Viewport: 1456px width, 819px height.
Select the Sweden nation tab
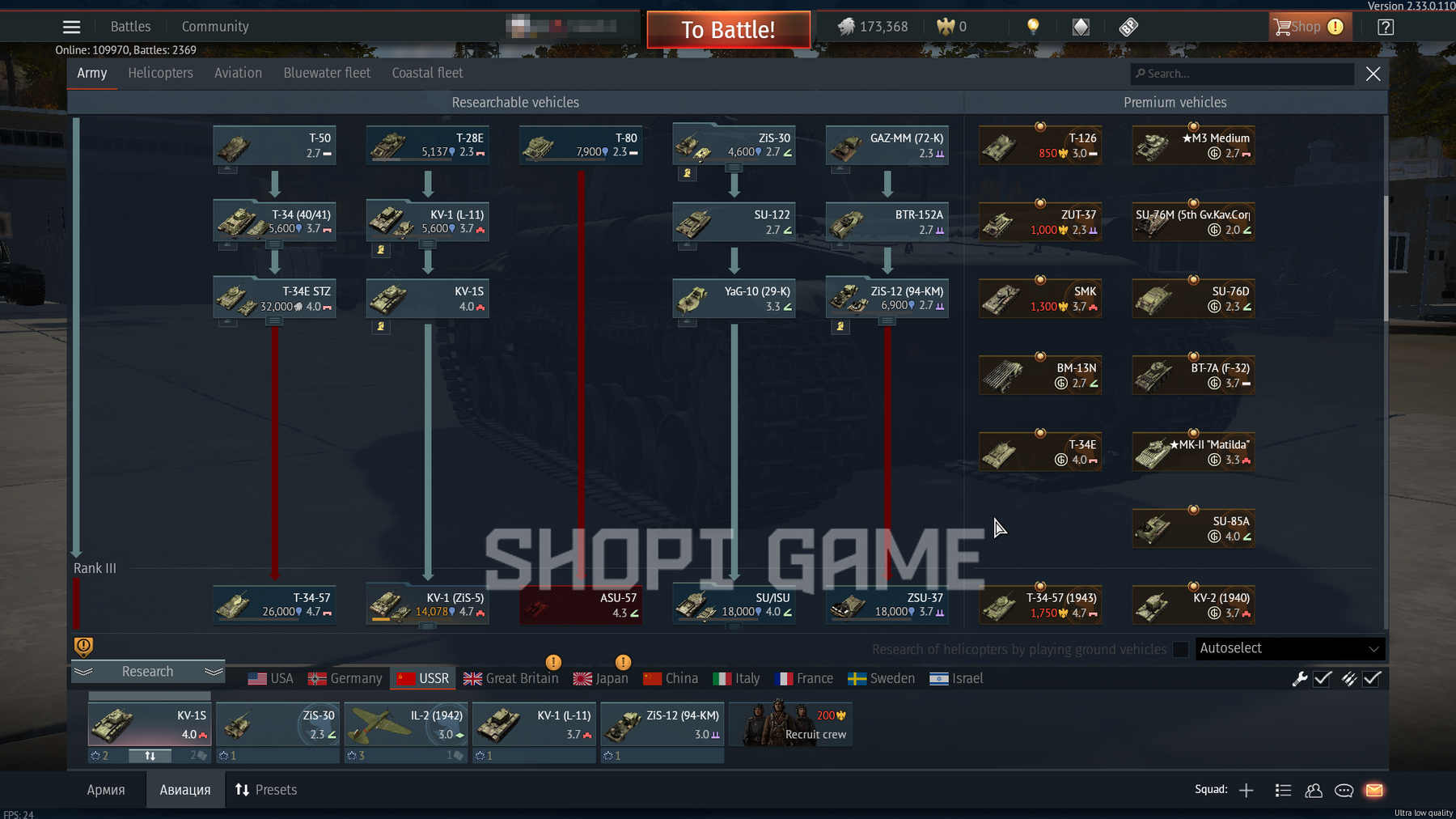click(881, 679)
